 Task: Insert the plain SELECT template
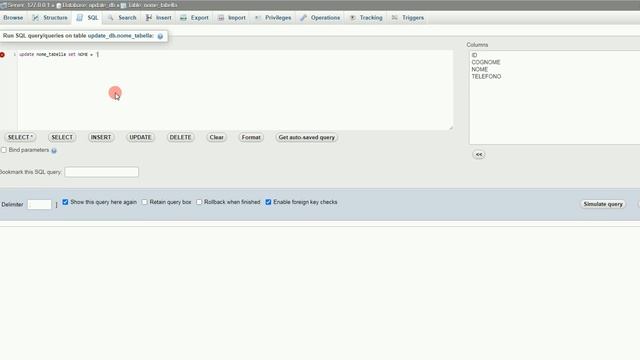pos(62,138)
